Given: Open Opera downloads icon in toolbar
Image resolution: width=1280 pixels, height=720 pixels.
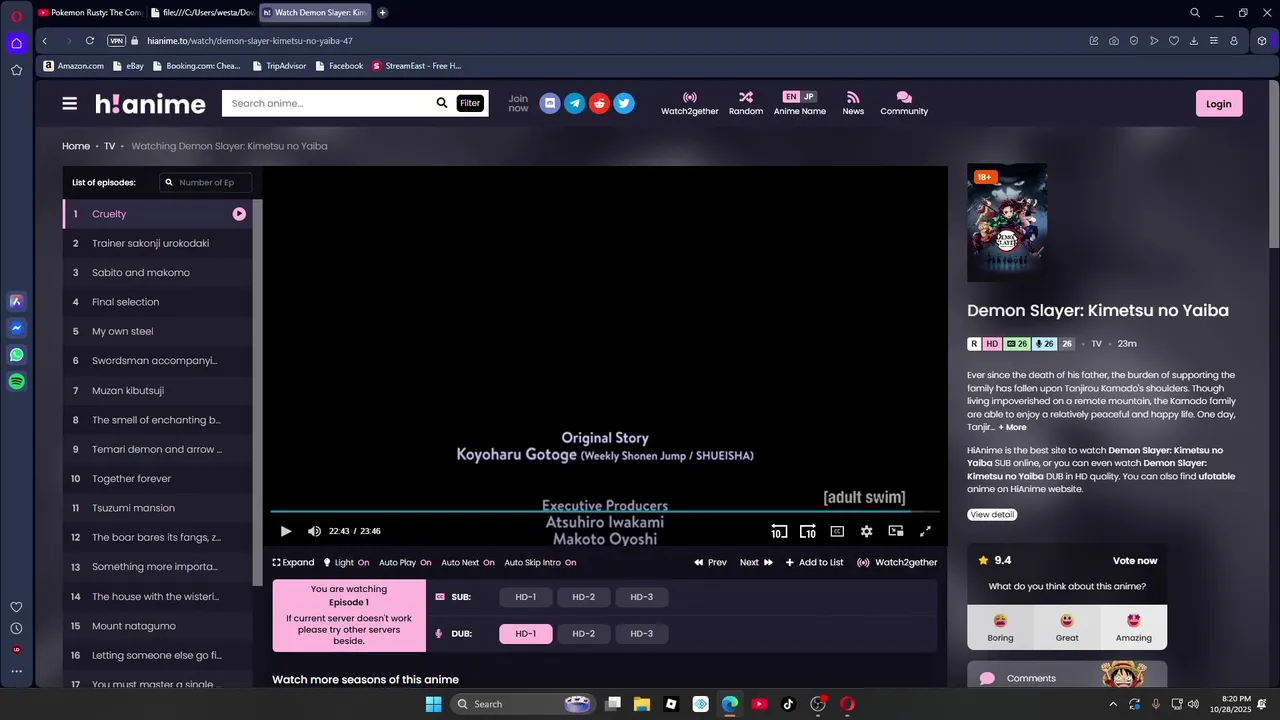Looking at the screenshot, I should [1194, 41].
